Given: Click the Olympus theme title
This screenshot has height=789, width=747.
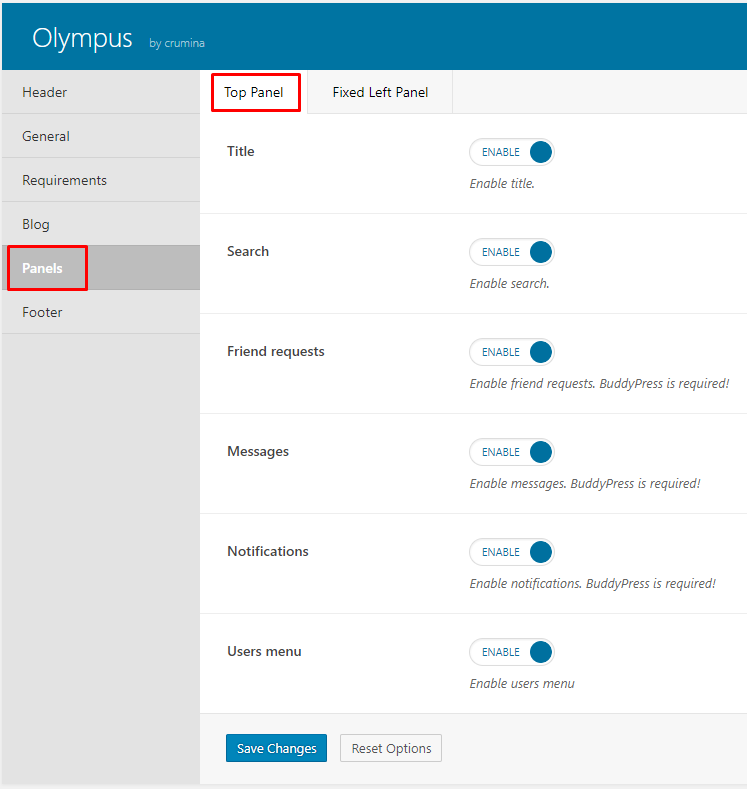Looking at the screenshot, I should click(82, 38).
